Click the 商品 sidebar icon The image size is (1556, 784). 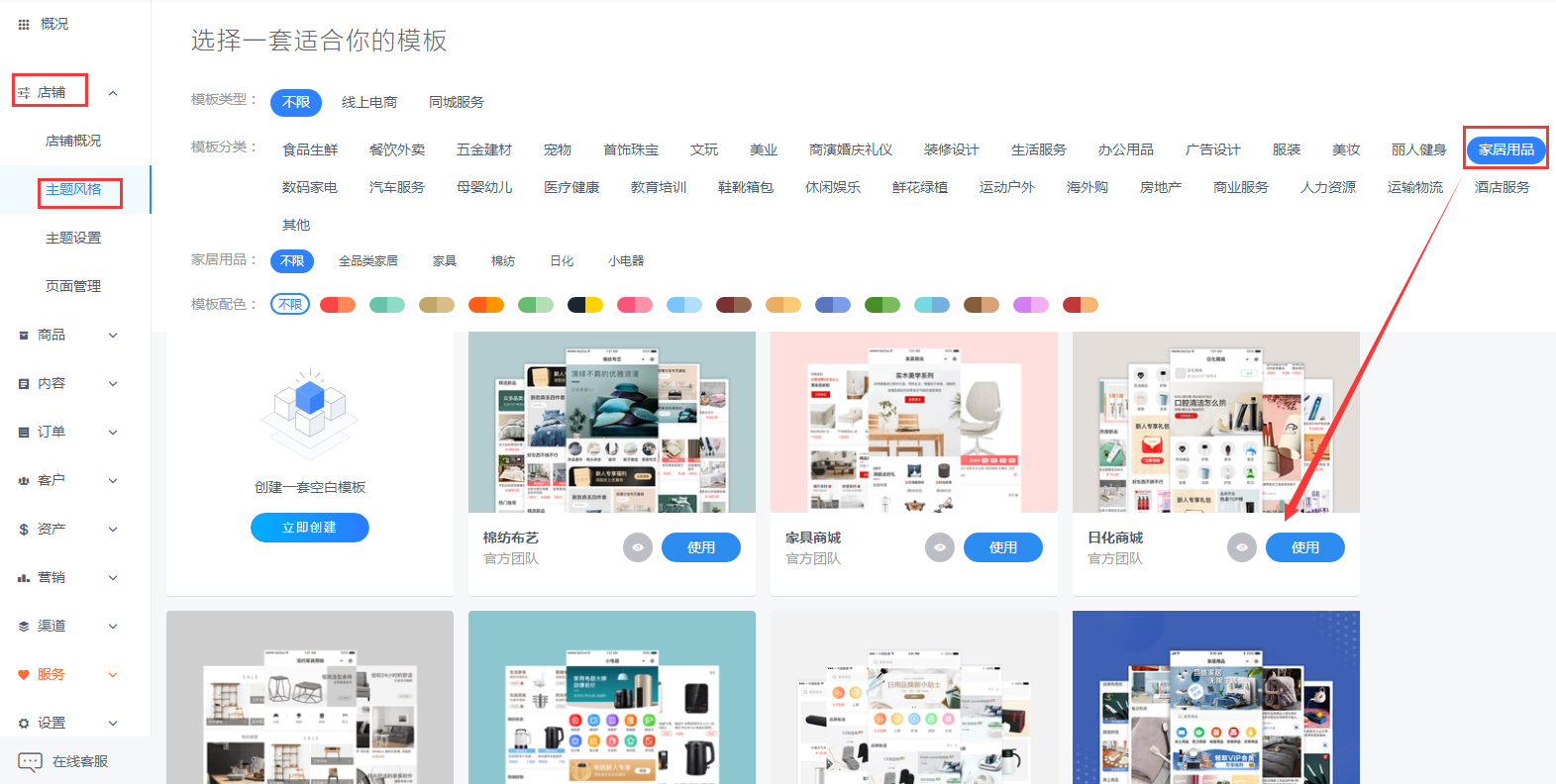(x=24, y=336)
